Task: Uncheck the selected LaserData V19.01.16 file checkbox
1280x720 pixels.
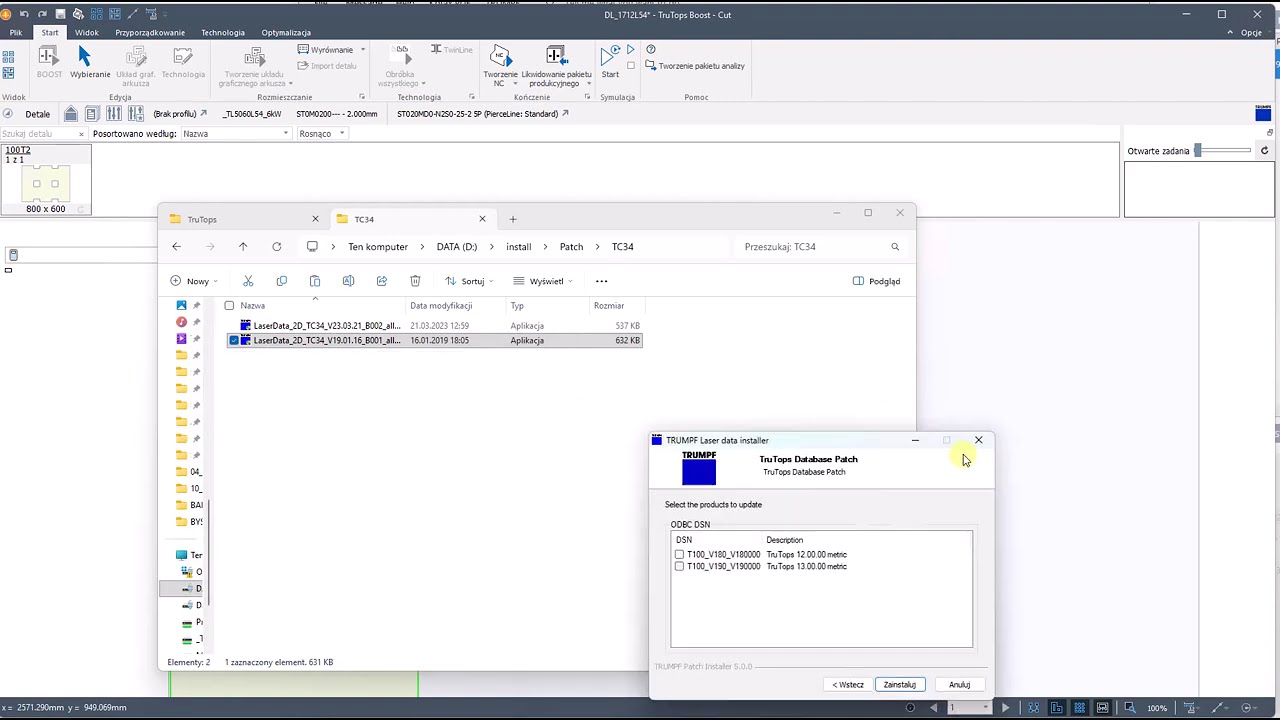Action: pyautogui.click(x=234, y=340)
